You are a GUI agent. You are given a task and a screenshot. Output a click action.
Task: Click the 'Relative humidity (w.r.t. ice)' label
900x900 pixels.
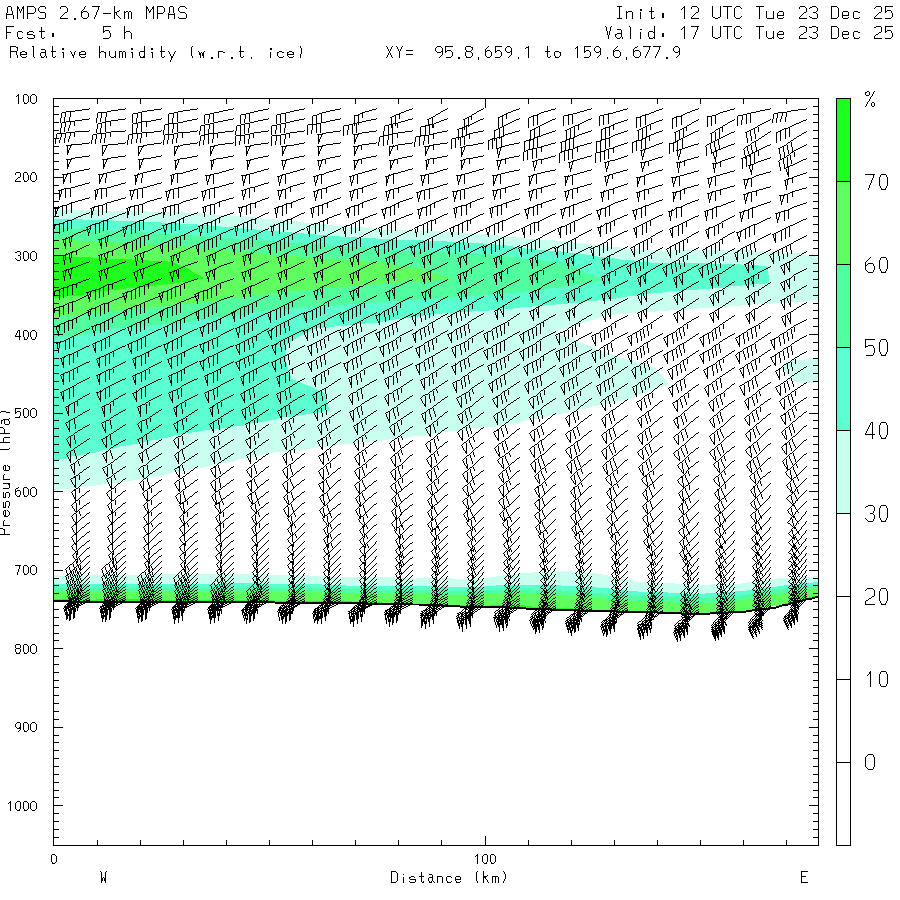tap(157, 52)
